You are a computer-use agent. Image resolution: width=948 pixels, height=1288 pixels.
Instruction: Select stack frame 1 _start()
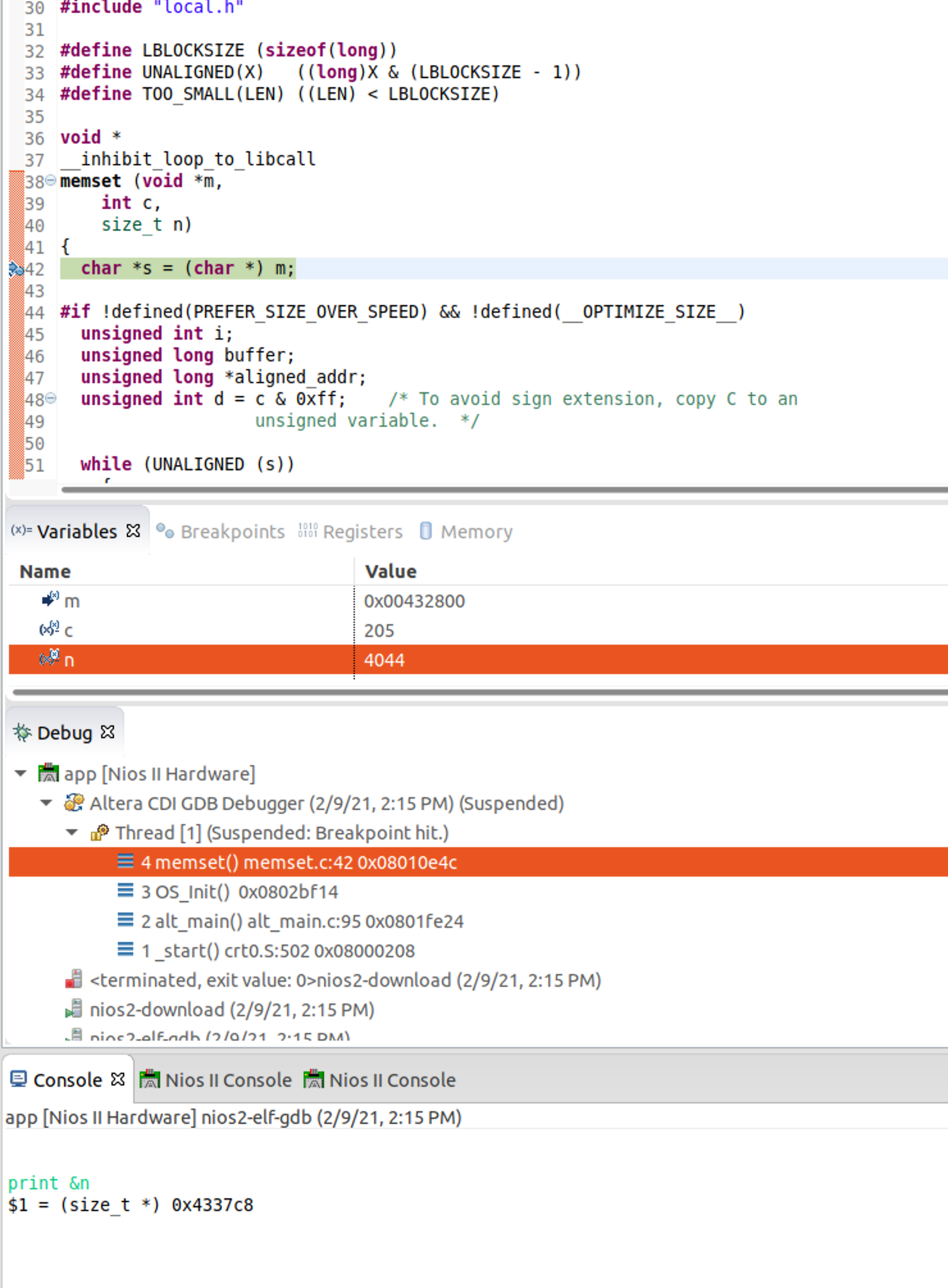coord(278,951)
